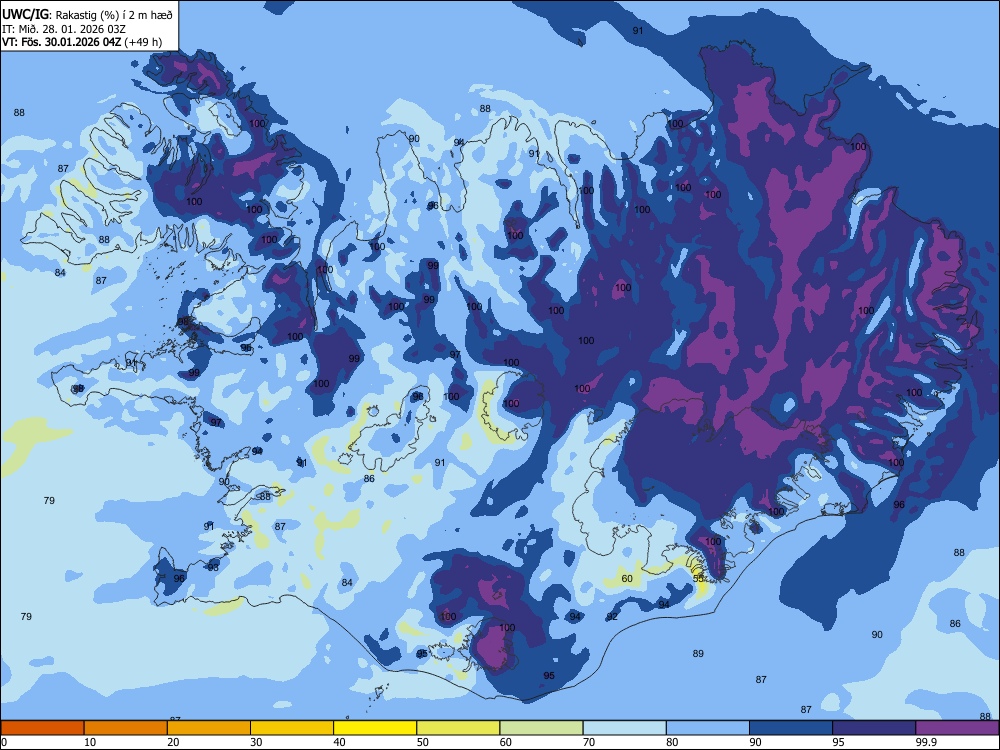Screen dimensions: 1000x750
Task: Click the legend label '0'
Action: coord(4,742)
